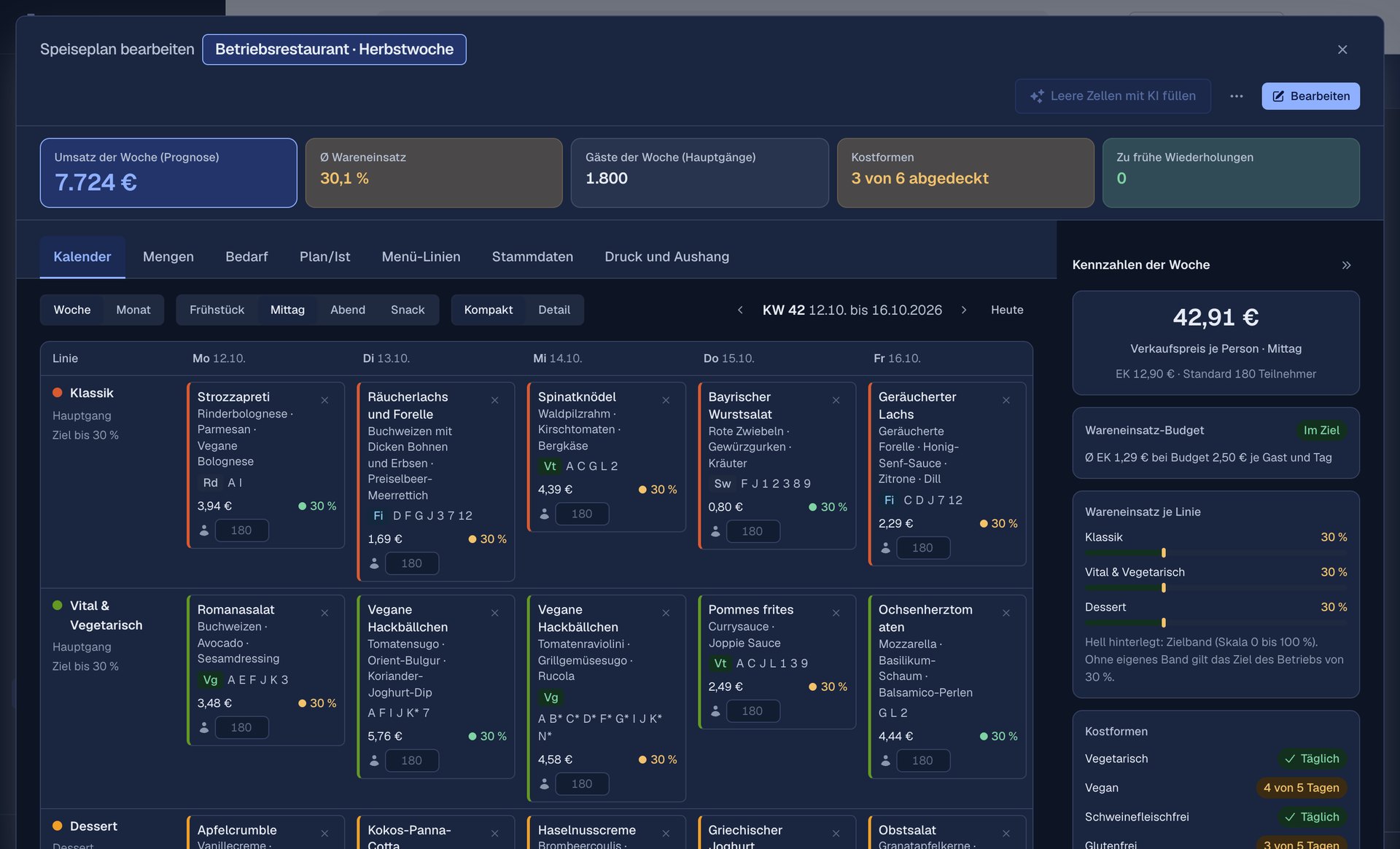The width and height of the screenshot is (1400, 849).
Task: Click the Betriebsrestaurant · Herbstwoche title field
Action: 334,50
